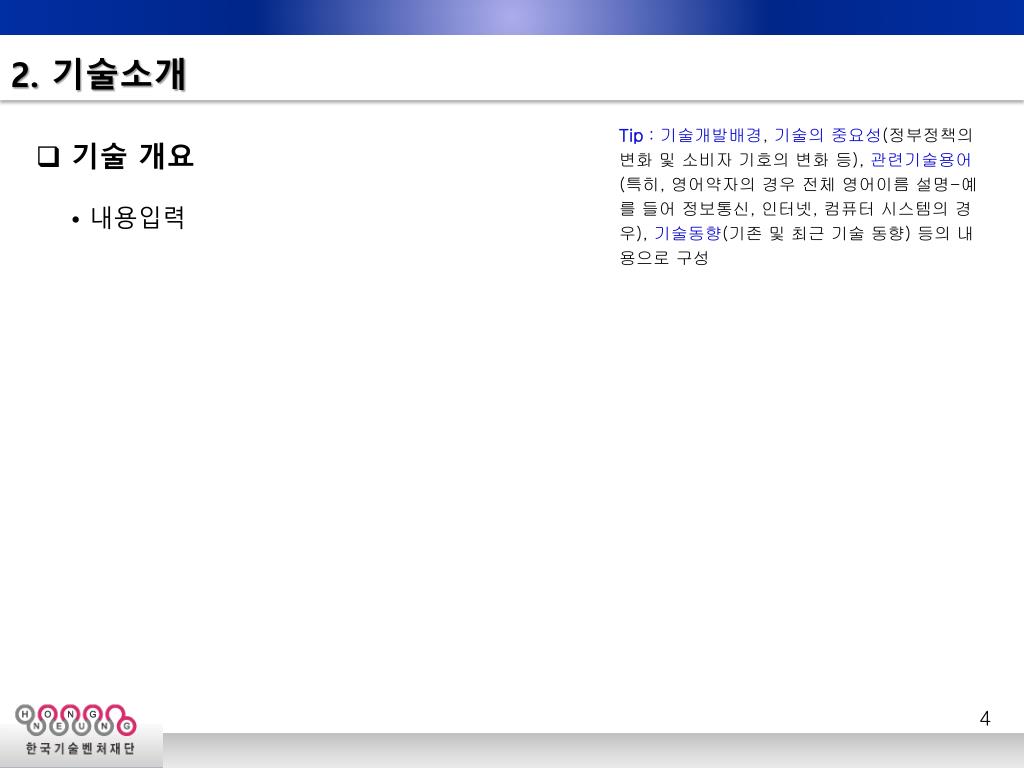The height and width of the screenshot is (768, 1024).
Task: Select the heading '기술 개요'
Action: (133, 156)
